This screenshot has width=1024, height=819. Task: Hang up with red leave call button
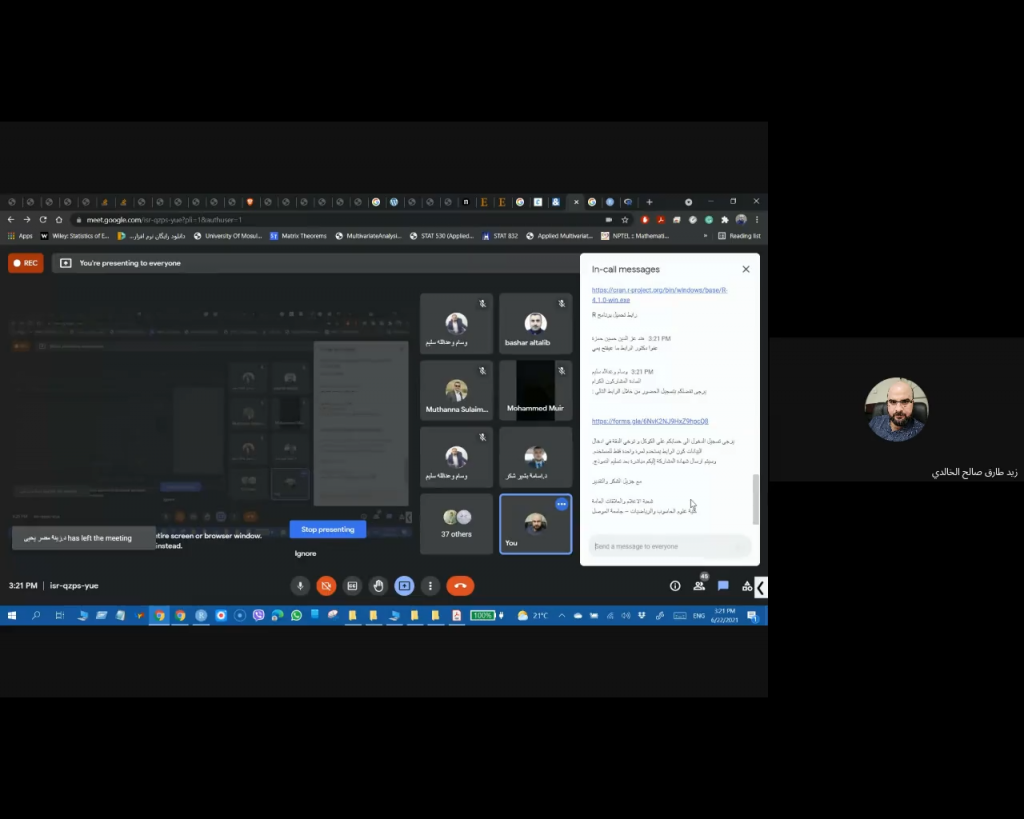pyautogui.click(x=460, y=586)
